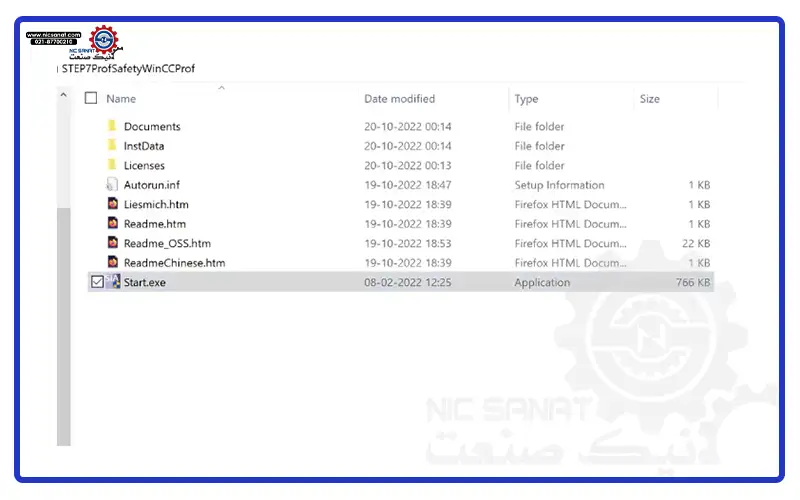Select the Licenses folder icon

pyautogui.click(x=112, y=165)
